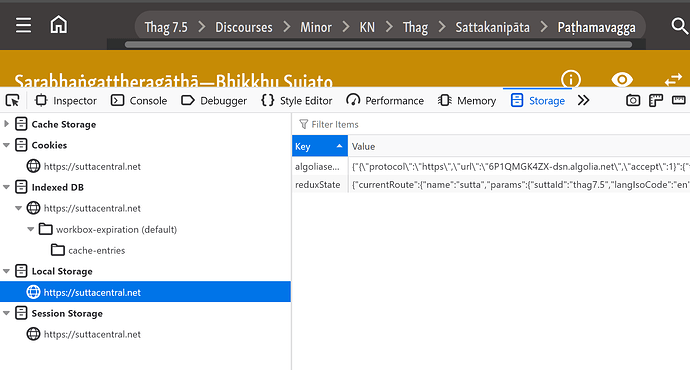Open Minor breadcrumb link
Viewport: 690px width, 370px height.
[316, 27]
